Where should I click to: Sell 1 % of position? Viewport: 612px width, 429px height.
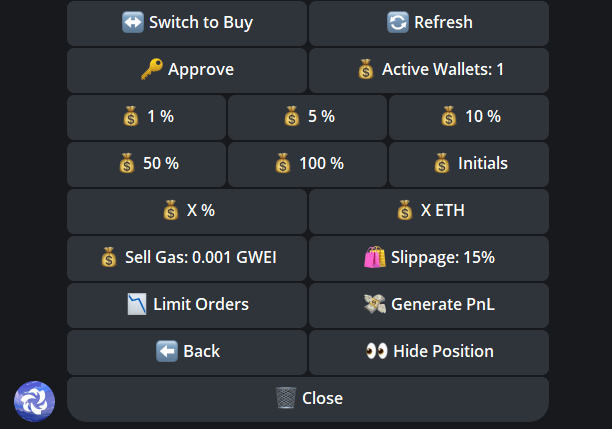147,117
